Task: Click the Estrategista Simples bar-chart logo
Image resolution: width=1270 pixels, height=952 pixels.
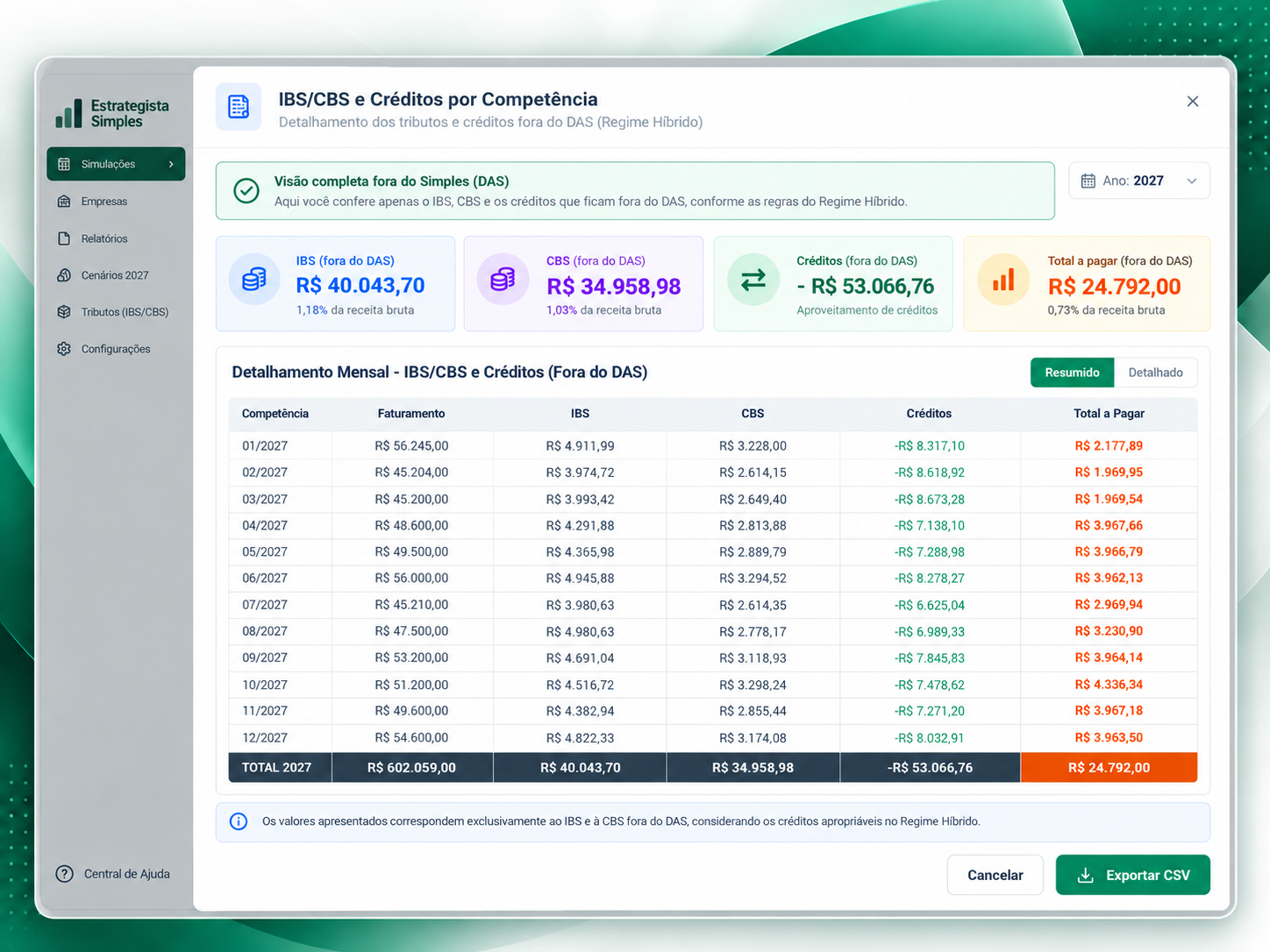Action: [x=68, y=113]
